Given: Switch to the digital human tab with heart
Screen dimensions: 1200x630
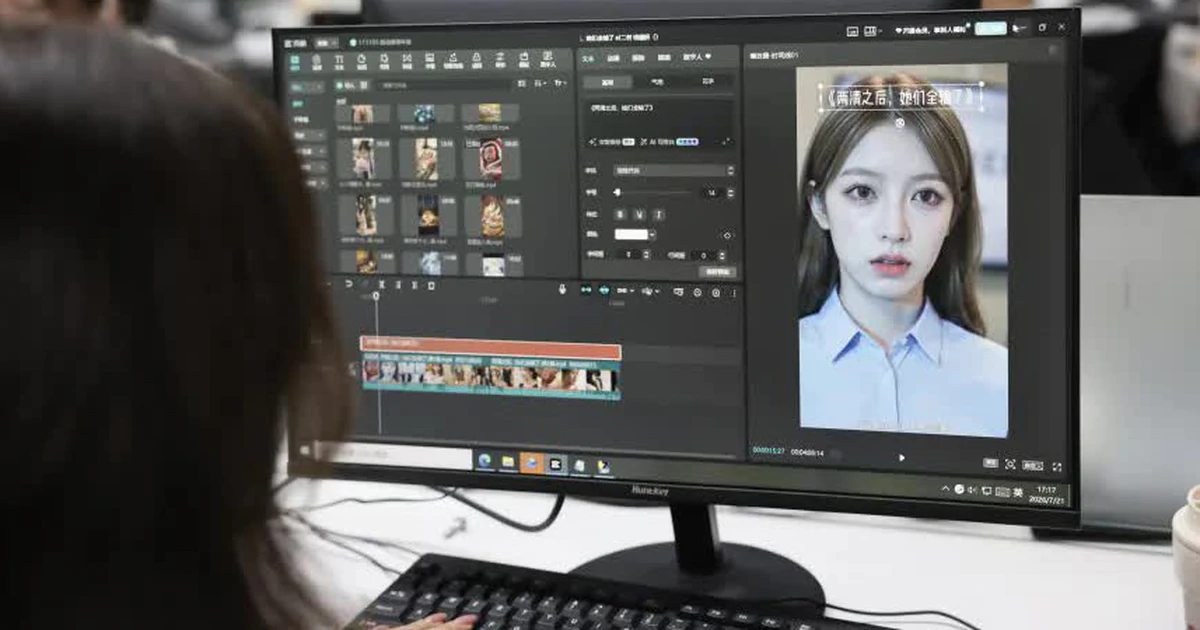Looking at the screenshot, I should (x=697, y=59).
